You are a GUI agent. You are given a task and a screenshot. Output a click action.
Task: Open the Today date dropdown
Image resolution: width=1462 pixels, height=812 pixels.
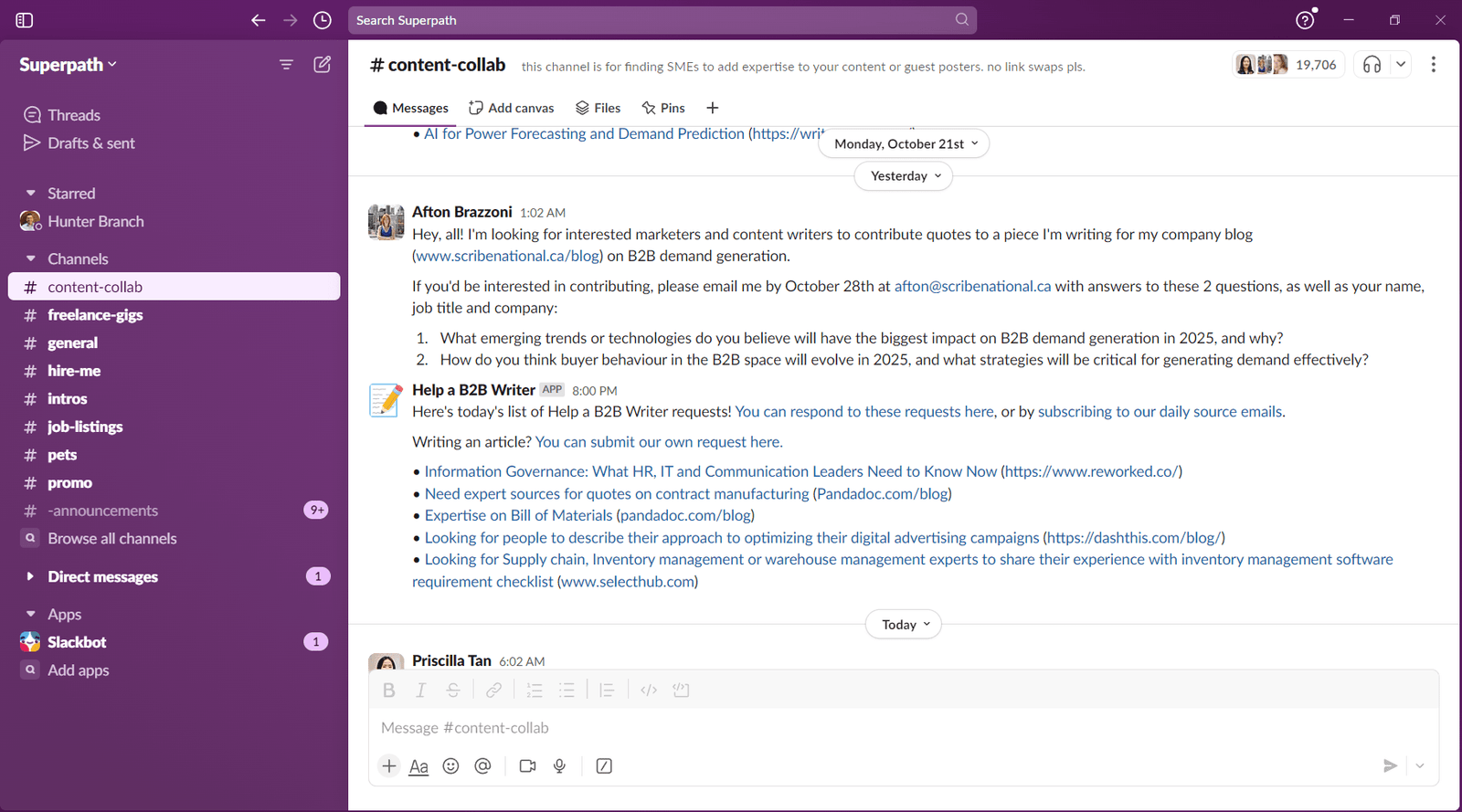click(x=904, y=625)
